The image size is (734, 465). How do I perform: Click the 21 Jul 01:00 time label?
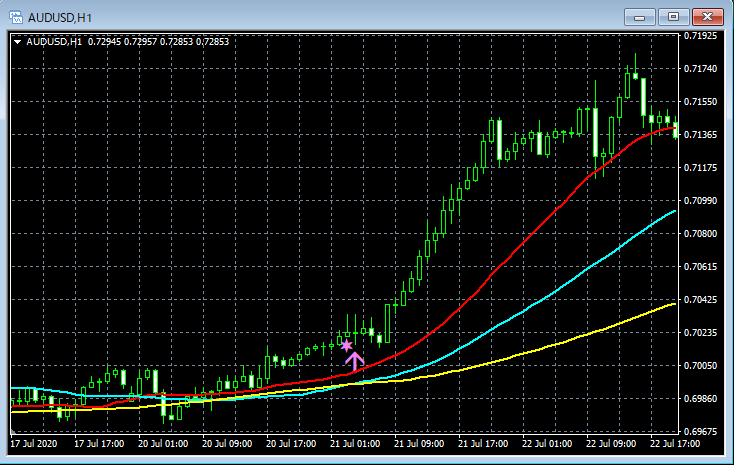tap(355, 443)
